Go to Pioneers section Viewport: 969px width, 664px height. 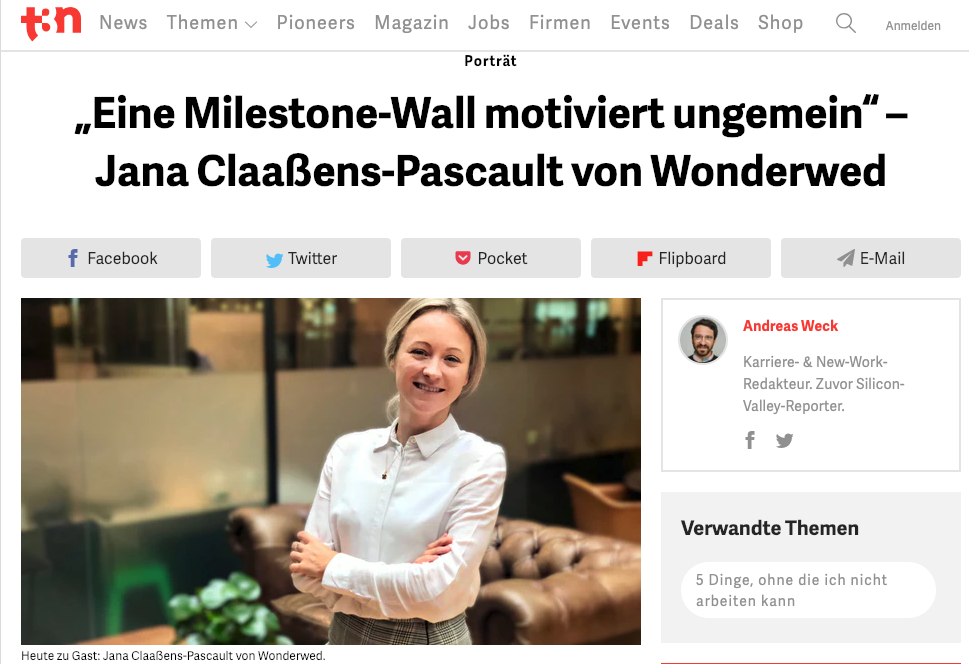click(x=315, y=23)
